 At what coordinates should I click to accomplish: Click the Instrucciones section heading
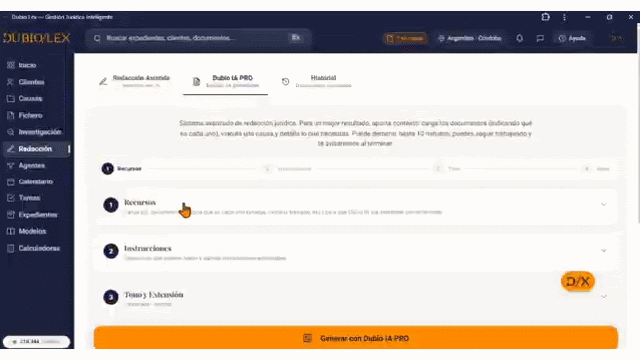point(148,249)
